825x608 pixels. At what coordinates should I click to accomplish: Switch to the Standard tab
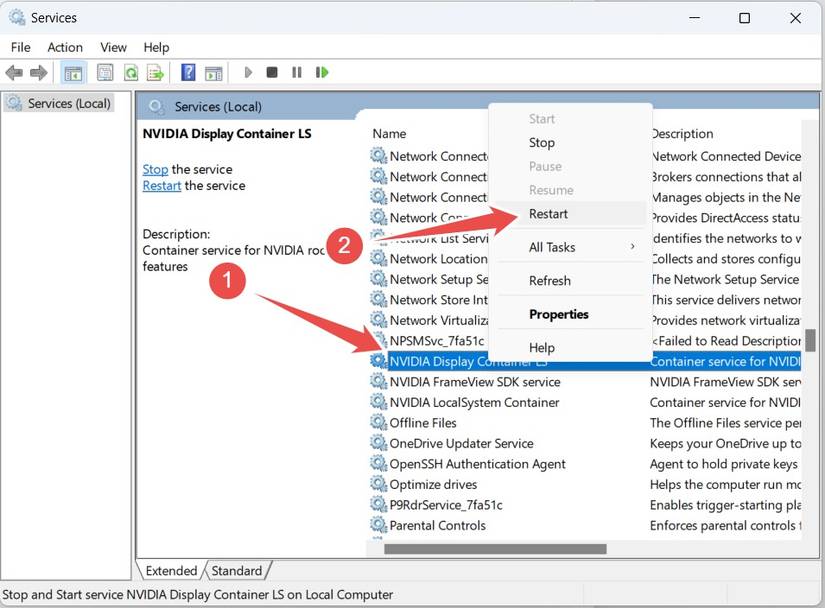point(236,570)
